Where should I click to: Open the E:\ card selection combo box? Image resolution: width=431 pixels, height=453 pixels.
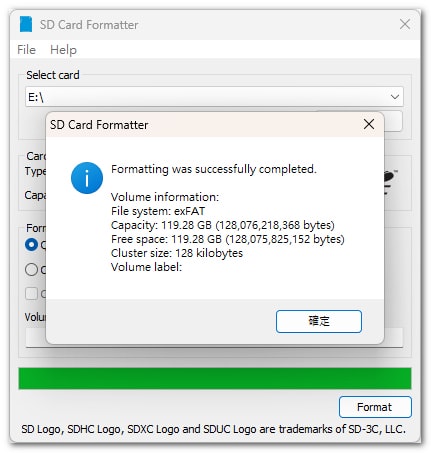[x=214, y=97]
